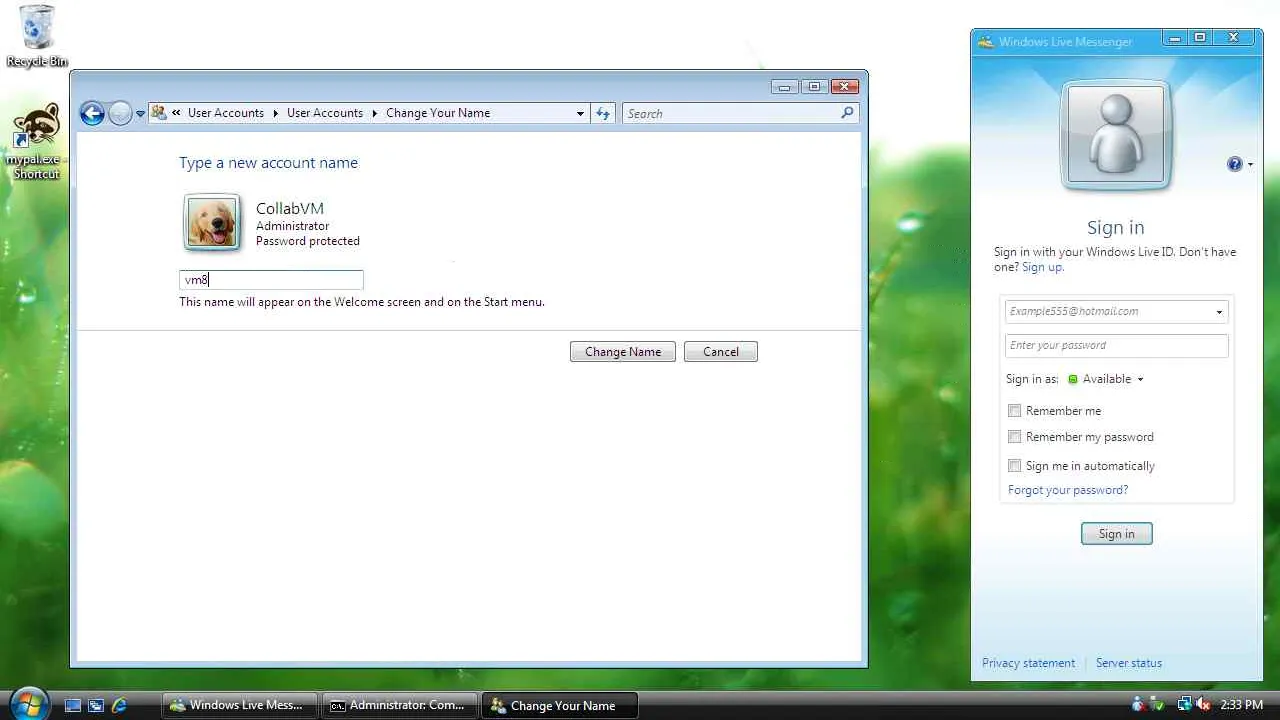This screenshot has width=1280, height=720.
Task: Open the address bar history dropdown
Action: coord(580,113)
